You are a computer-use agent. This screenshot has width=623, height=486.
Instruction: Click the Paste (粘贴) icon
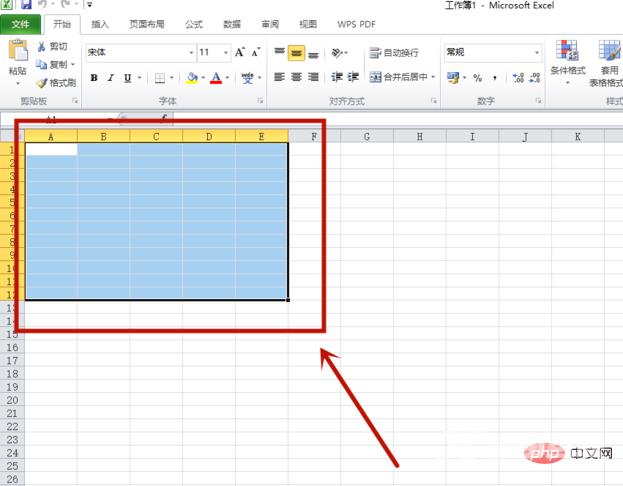[17, 54]
